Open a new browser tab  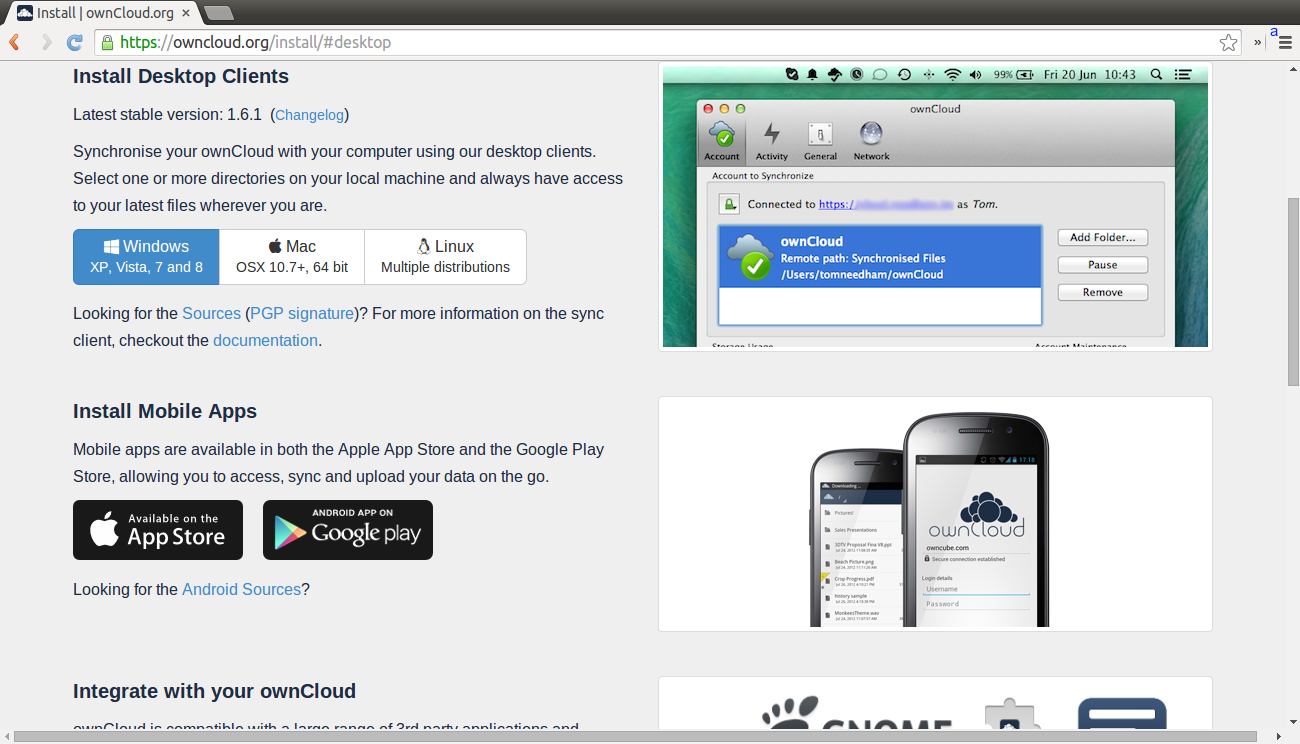coord(218,13)
